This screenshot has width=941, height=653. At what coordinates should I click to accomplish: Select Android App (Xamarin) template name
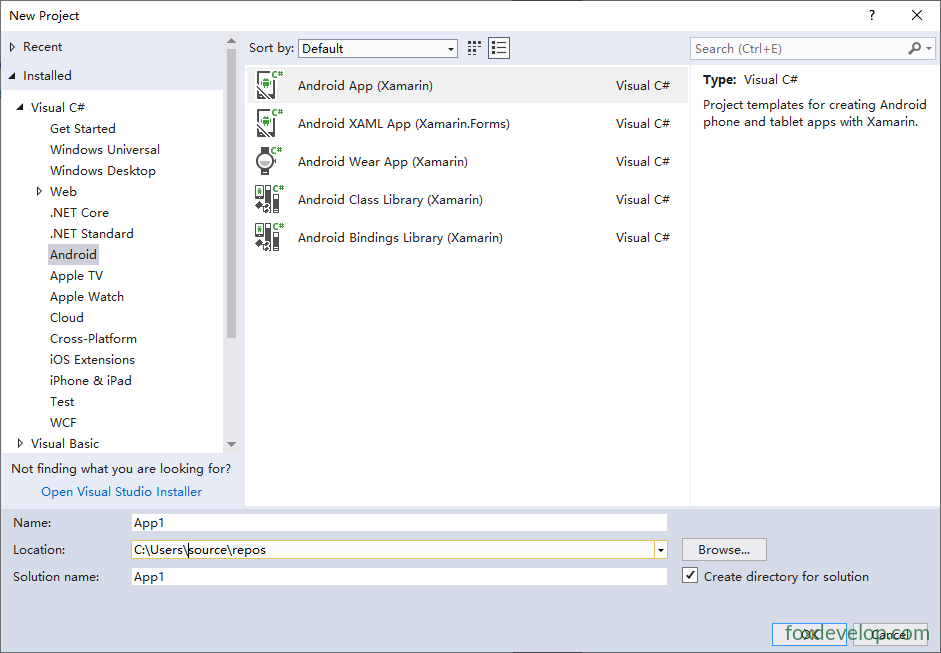coord(365,85)
